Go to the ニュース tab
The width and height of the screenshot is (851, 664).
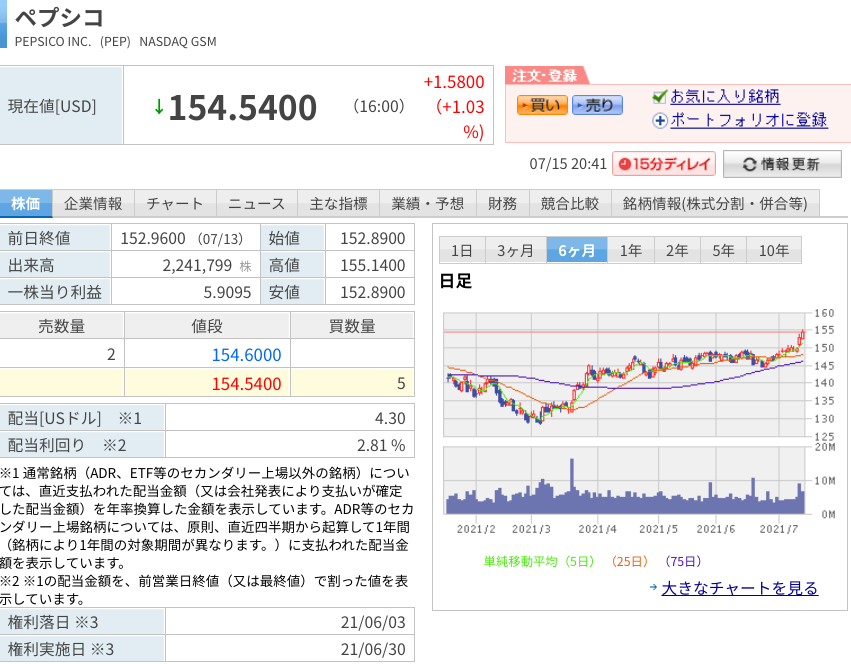point(257,204)
